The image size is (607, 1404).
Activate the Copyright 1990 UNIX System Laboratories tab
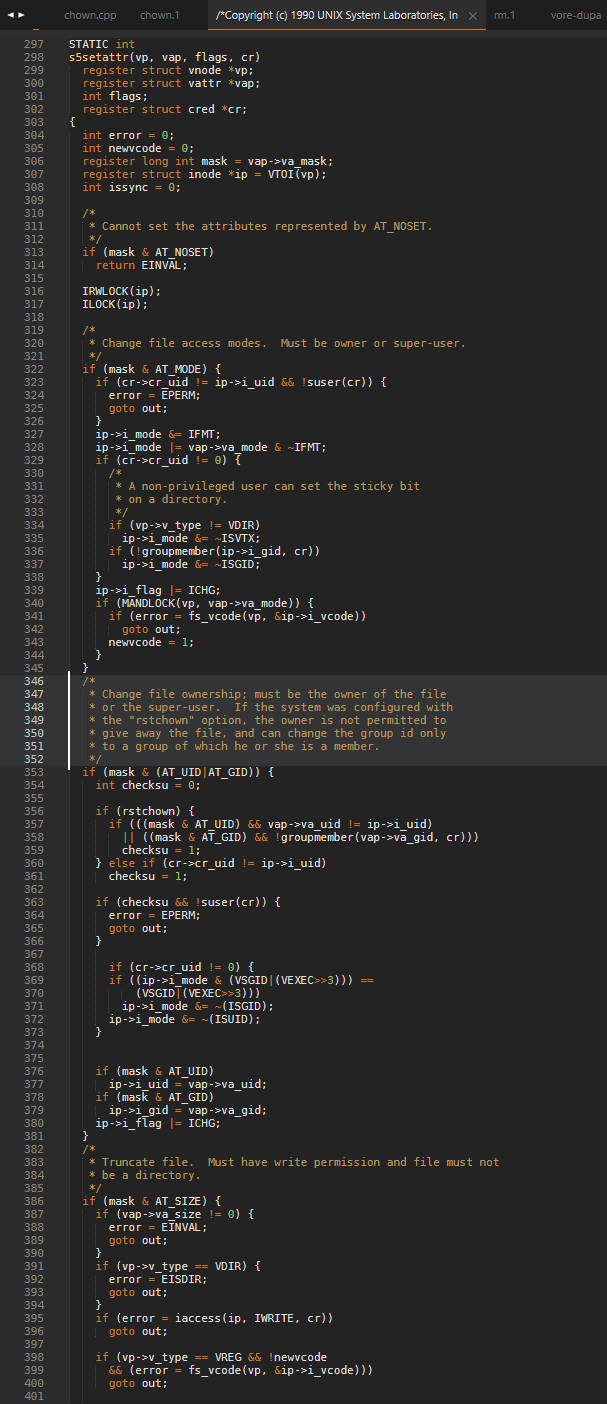[x=336, y=16]
